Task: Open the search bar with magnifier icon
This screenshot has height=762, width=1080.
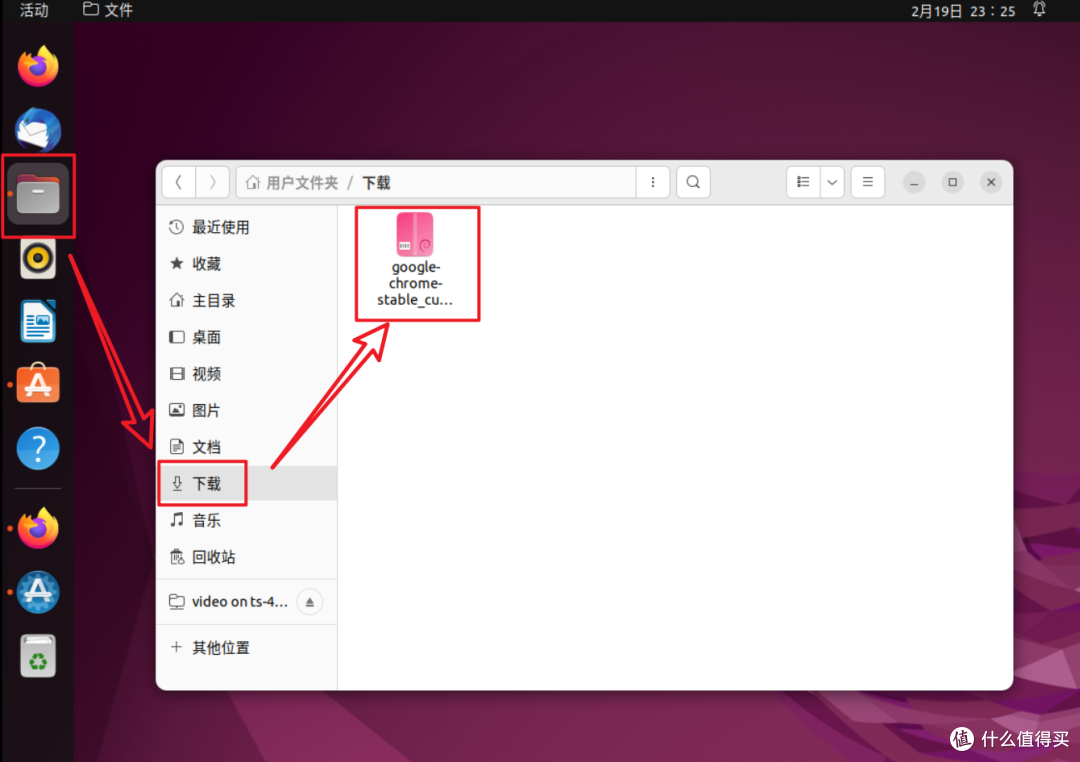Action: click(693, 182)
